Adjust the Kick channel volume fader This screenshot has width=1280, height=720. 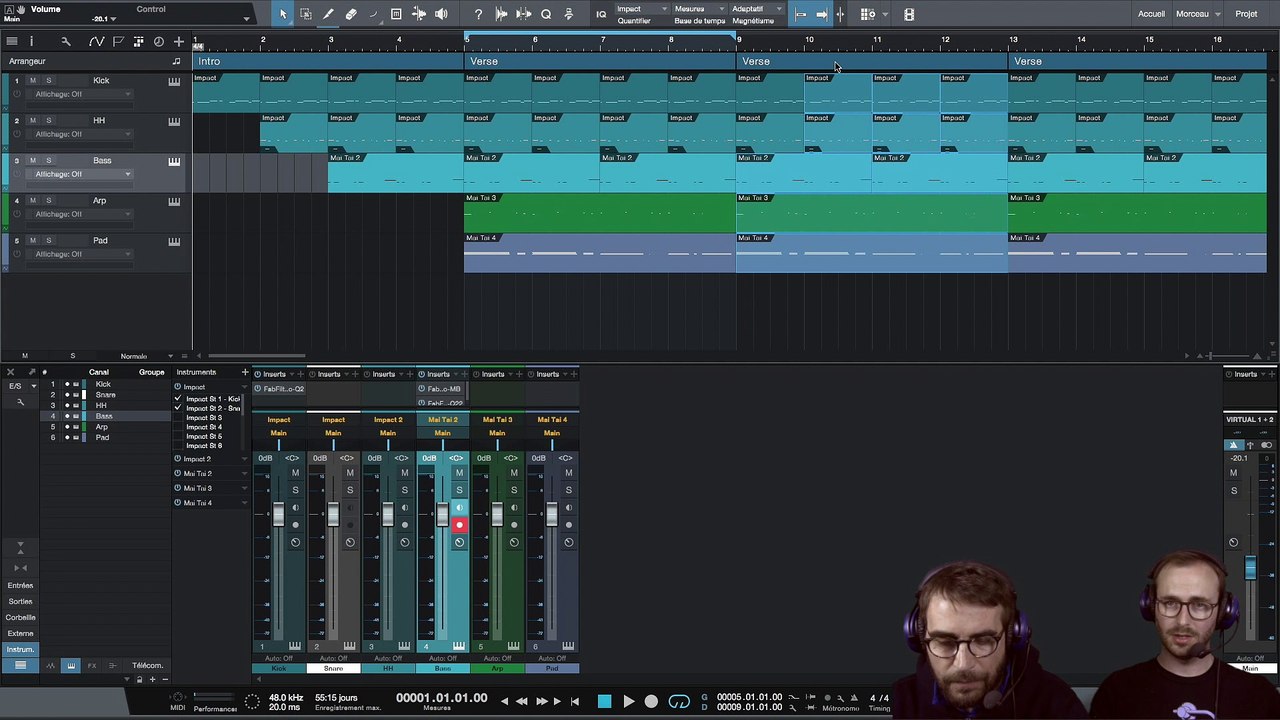pyautogui.click(x=278, y=513)
